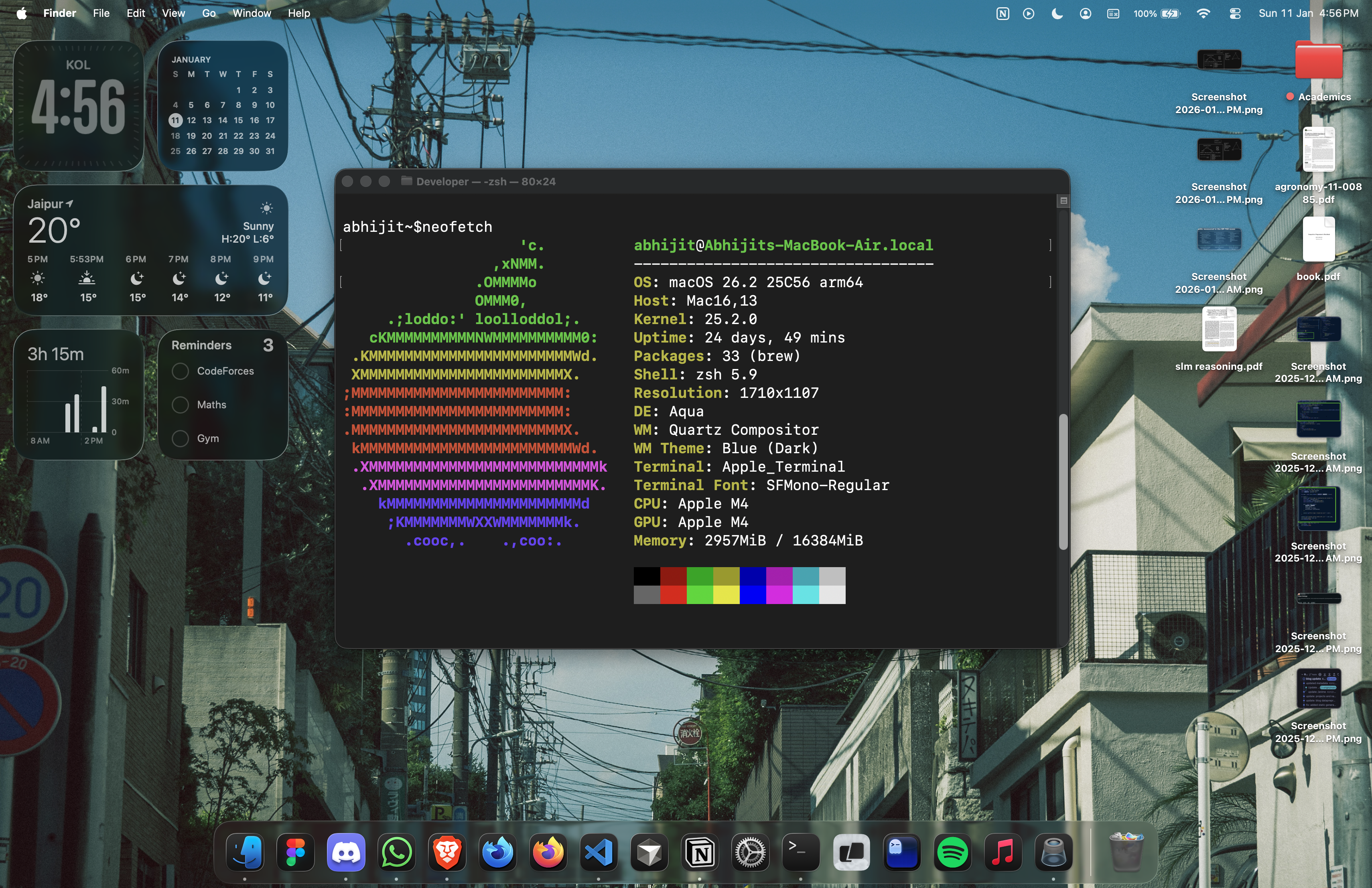
Task: Click the Terminal window vertical scrollbar
Action: pyautogui.click(x=1063, y=481)
